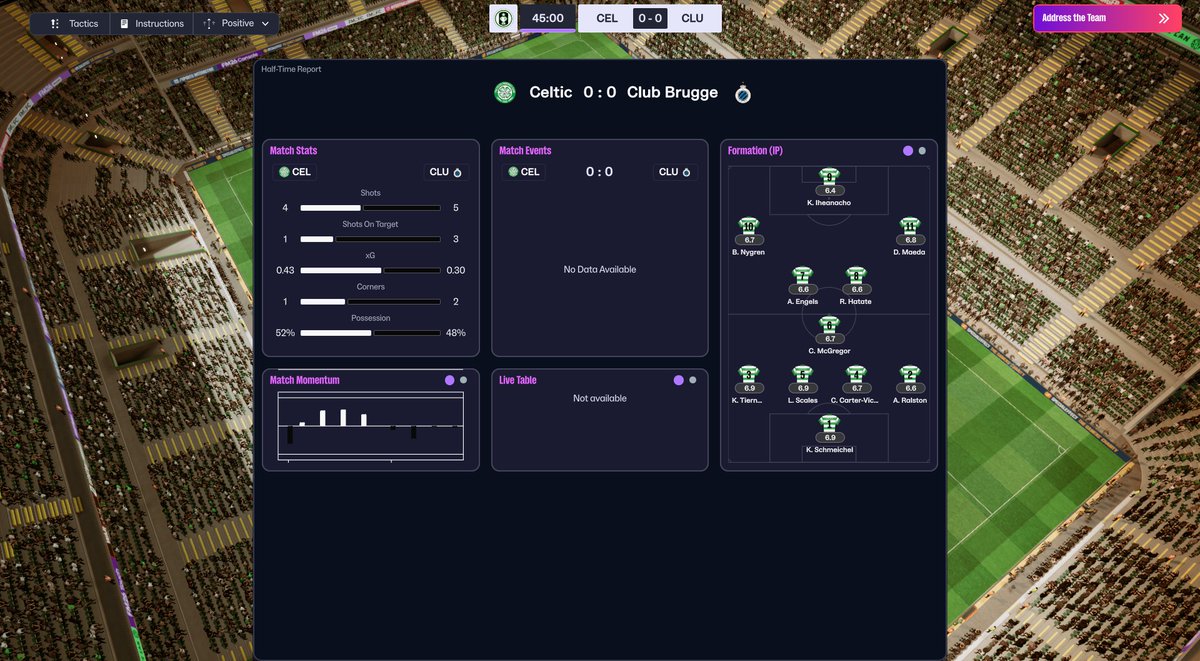
Task: Click the 45:00 match clock
Action: click(547, 18)
